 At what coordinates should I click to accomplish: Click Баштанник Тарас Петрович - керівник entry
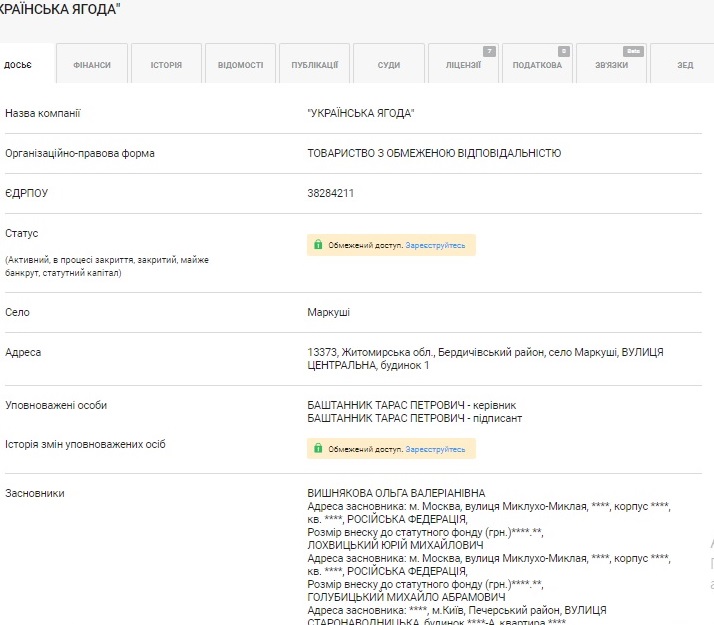click(414, 405)
